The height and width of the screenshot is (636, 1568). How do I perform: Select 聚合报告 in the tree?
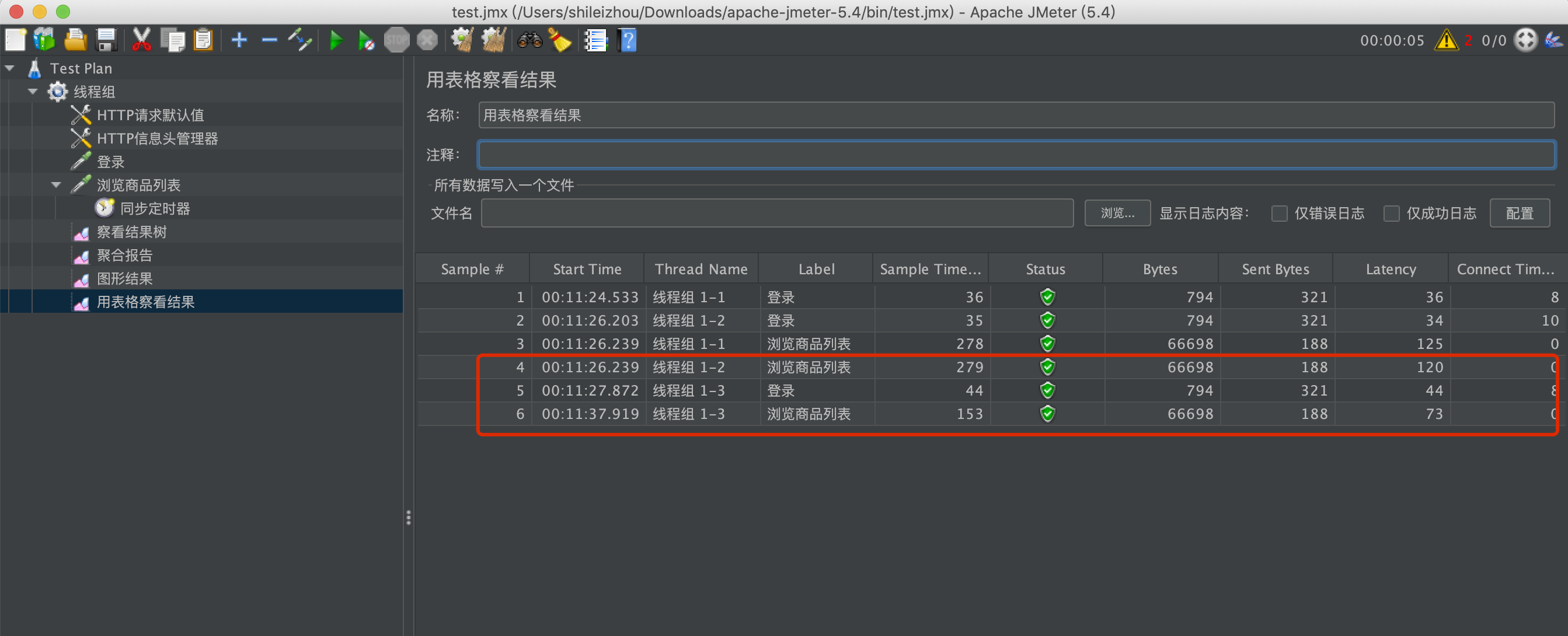pyautogui.click(x=125, y=256)
